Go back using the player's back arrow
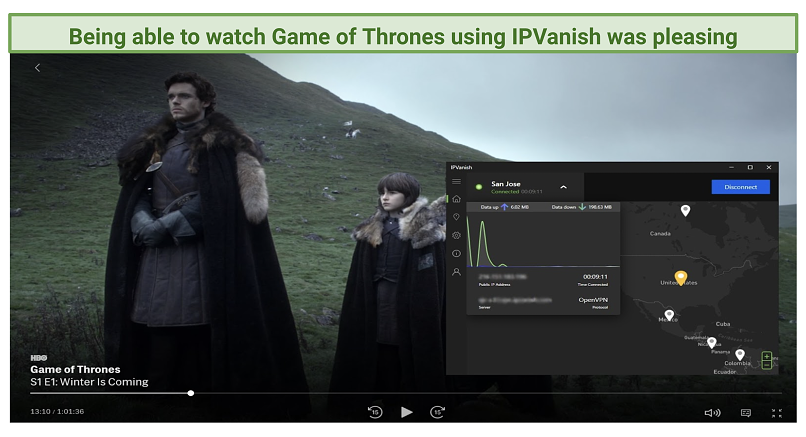 pyautogui.click(x=37, y=67)
